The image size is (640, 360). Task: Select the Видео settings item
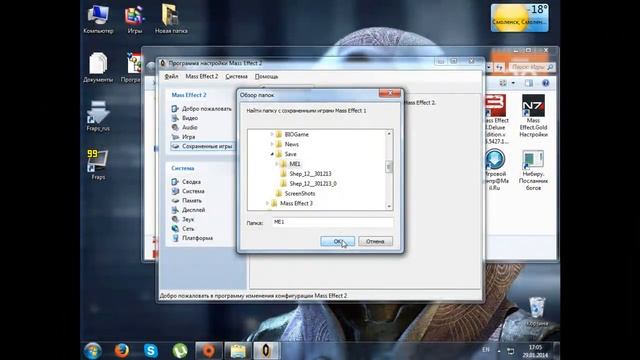pyautogui.click(x=185, y=118)
